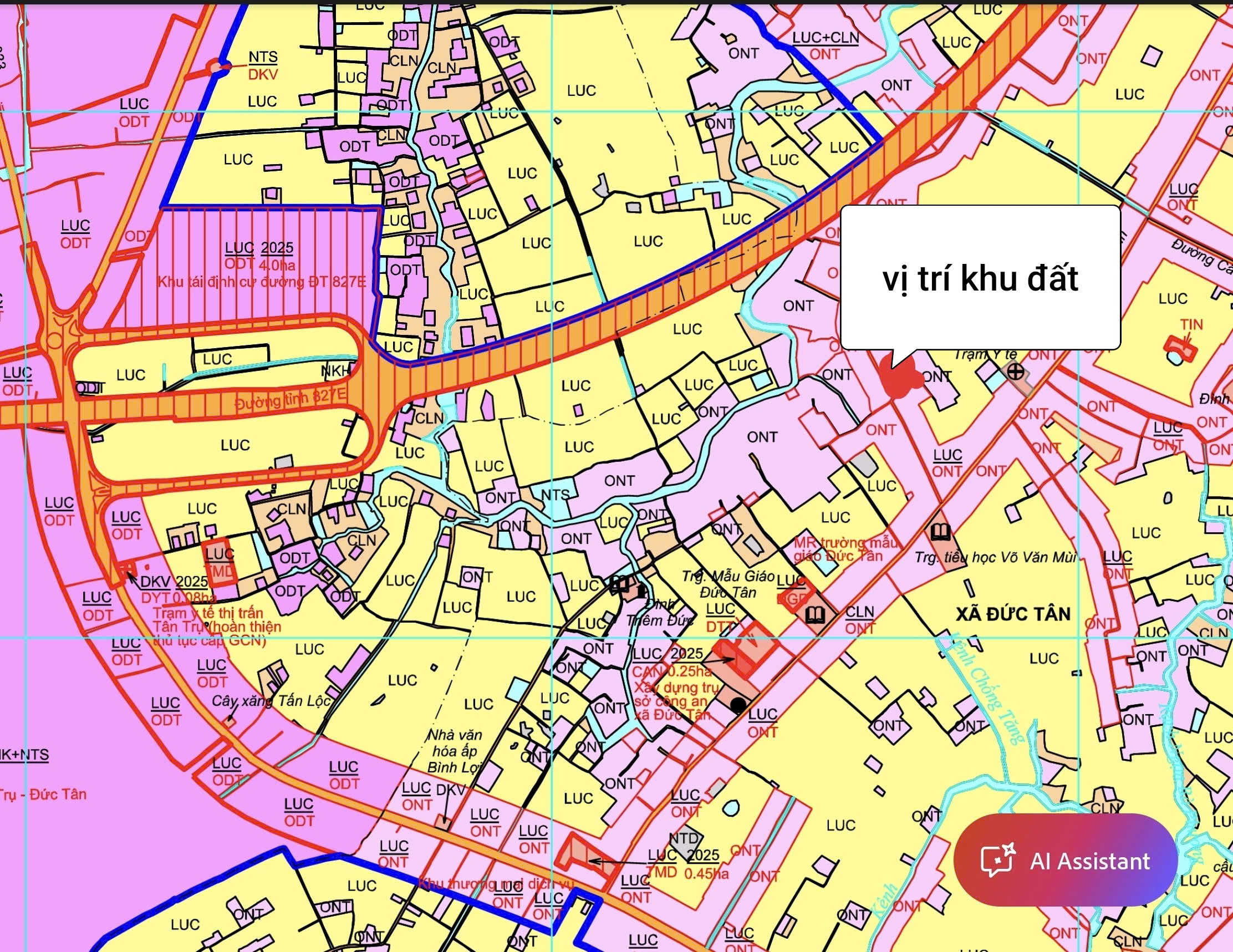
Task: Click the 'NTD' cemetery land label
Action: (684, 838)
